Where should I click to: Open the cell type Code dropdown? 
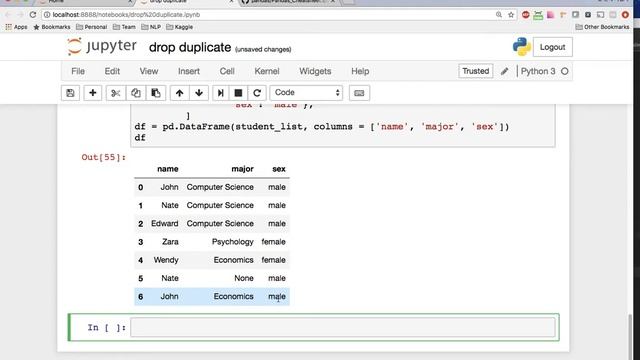(x=307, y=93)
